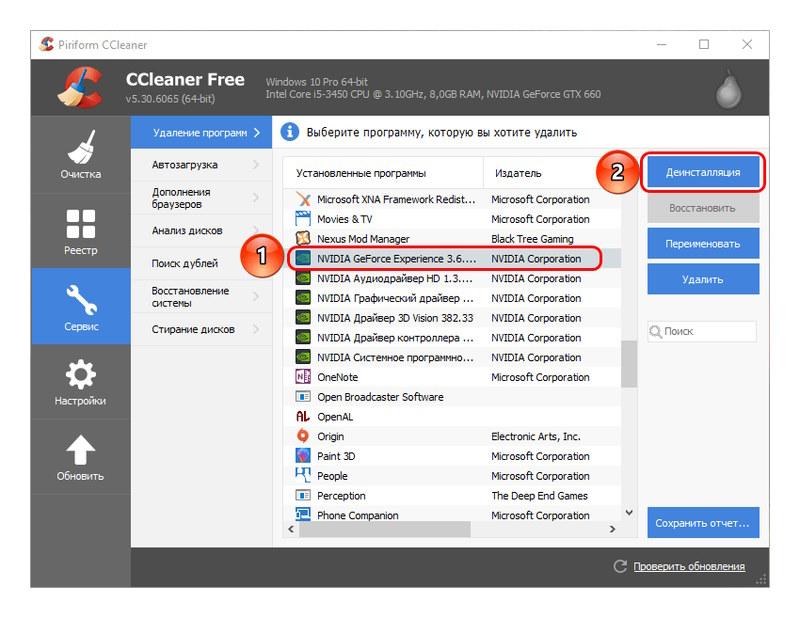Click the Perception app icon

[303, 495]
